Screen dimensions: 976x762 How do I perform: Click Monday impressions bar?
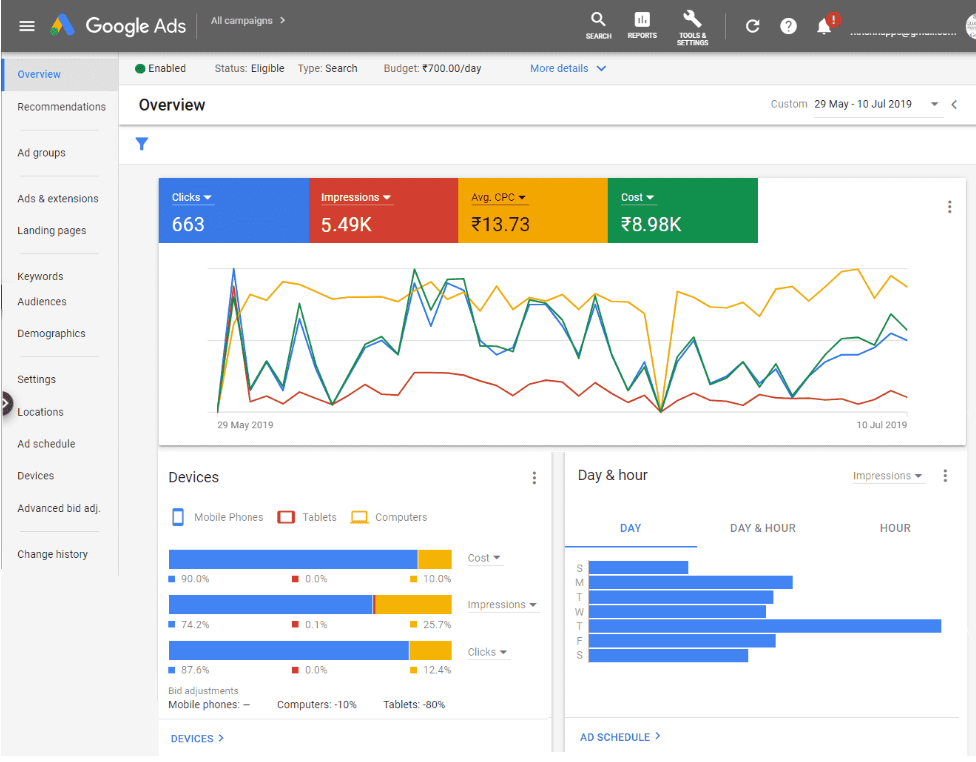pos(690,583)
